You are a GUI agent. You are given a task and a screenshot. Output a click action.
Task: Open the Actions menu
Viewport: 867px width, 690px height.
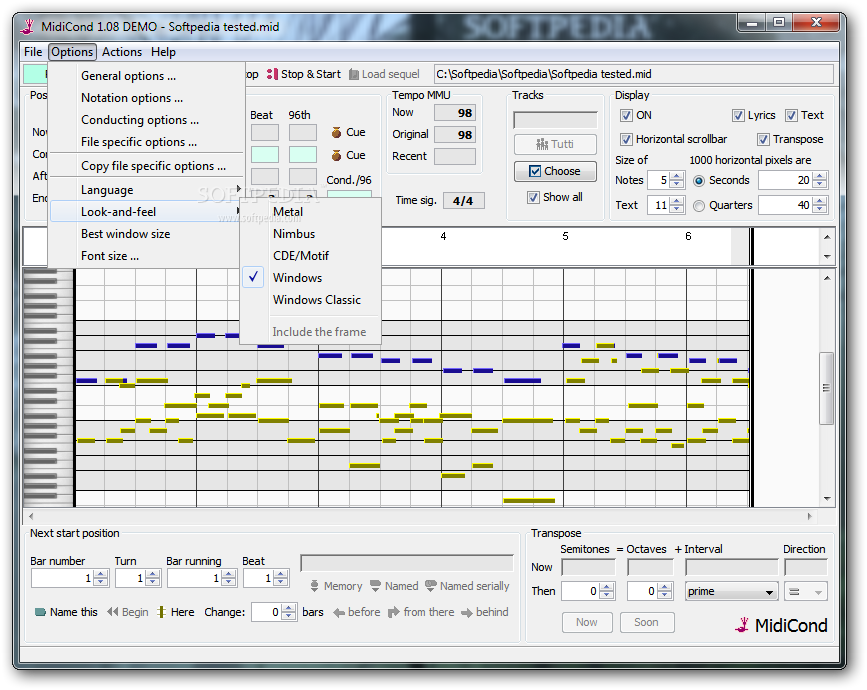point(122,52)
